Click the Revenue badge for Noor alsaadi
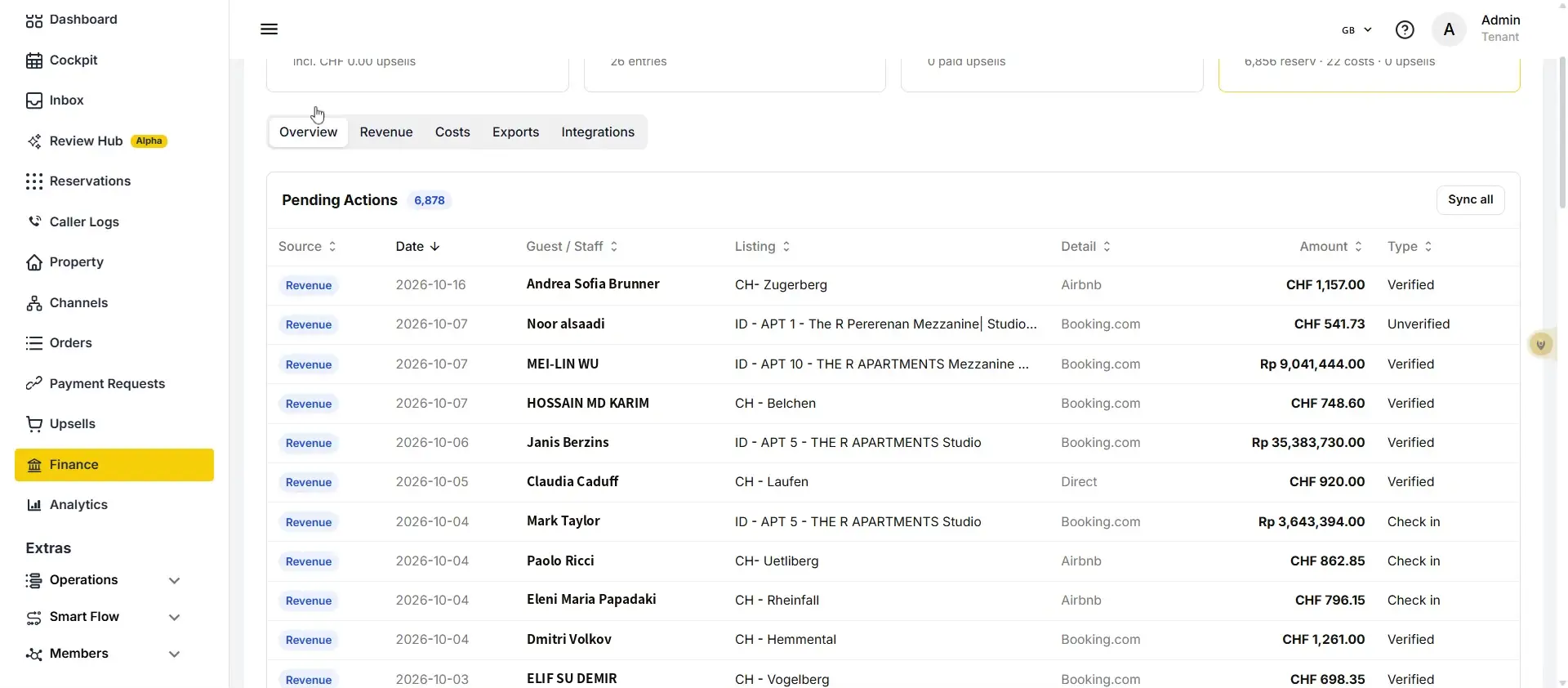The image size is (1568, 688). [x=309, y=325]
